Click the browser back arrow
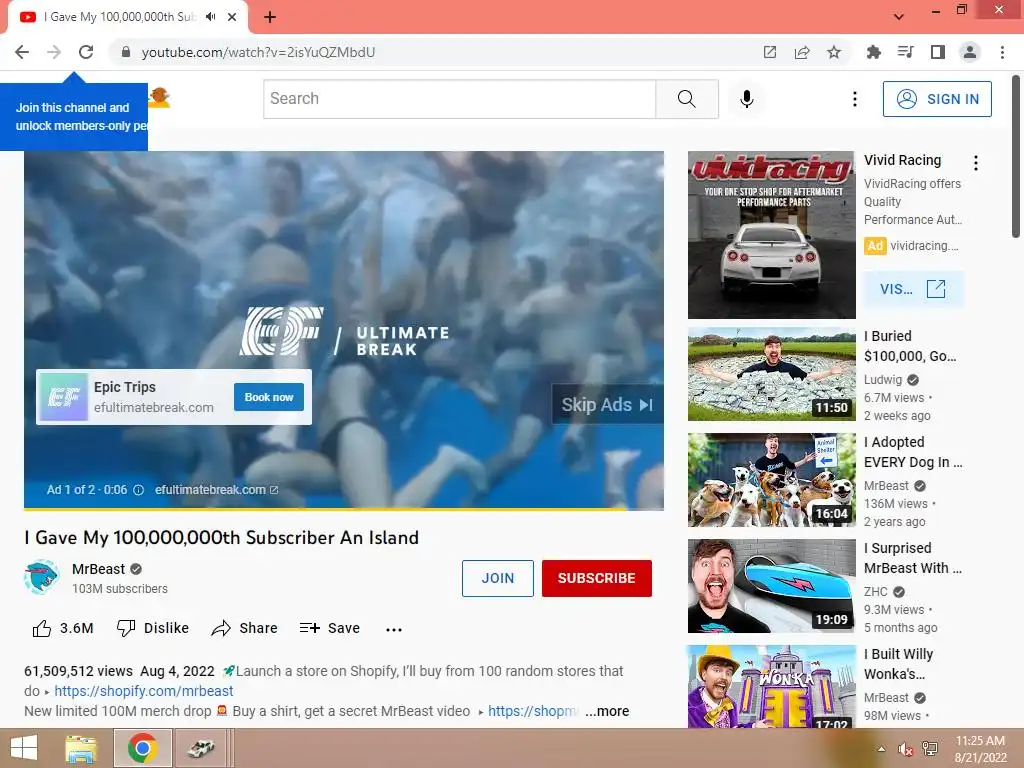The width and height of the screenshot is (1024, 768). pyautogui.click(x=22, y=52)
